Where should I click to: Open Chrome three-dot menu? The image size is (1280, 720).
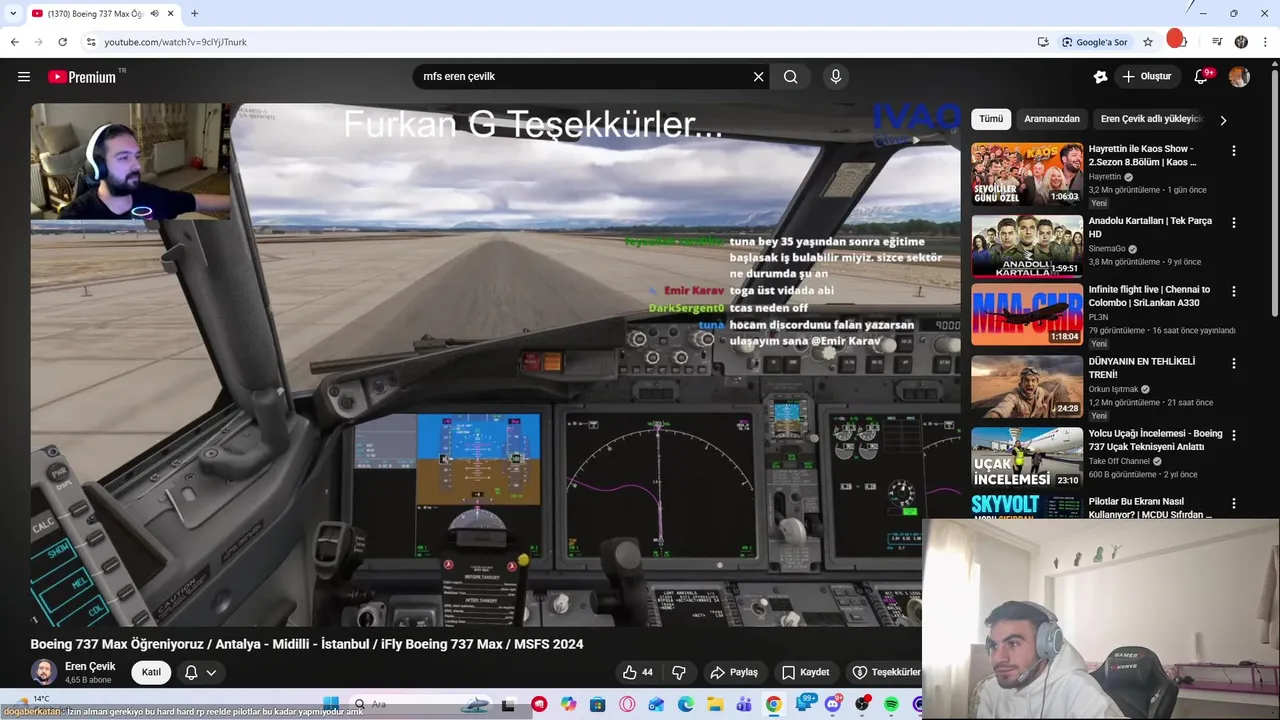1266,42
